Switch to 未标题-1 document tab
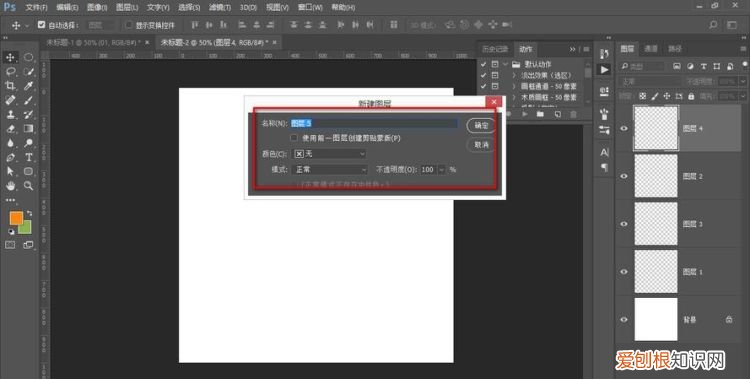 tap(93, 43)
